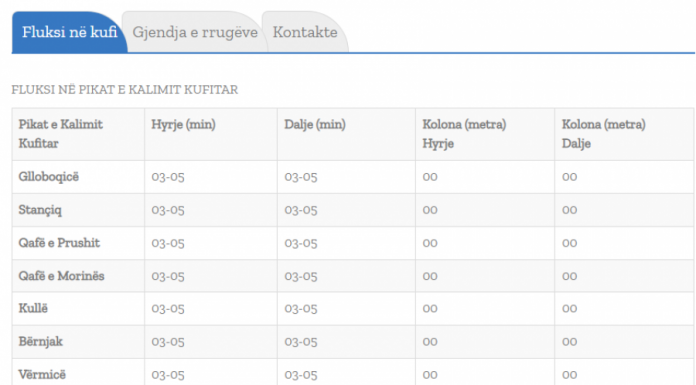Select the Bërnjak row label
The height and width of the screenshot is (385, 696).
40,341
